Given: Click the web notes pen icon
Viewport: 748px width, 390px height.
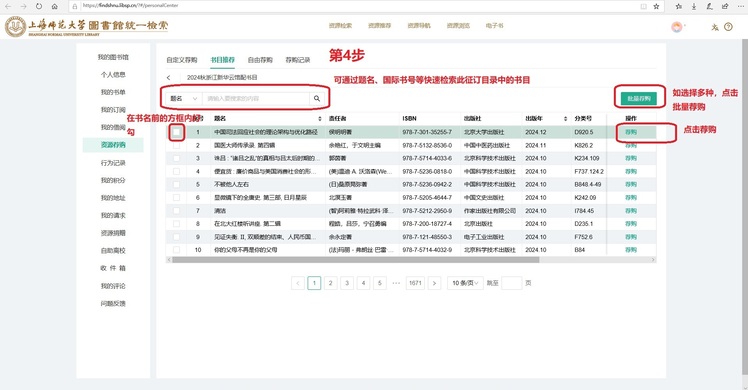Looking at the screenshot, I should point(710,6).
